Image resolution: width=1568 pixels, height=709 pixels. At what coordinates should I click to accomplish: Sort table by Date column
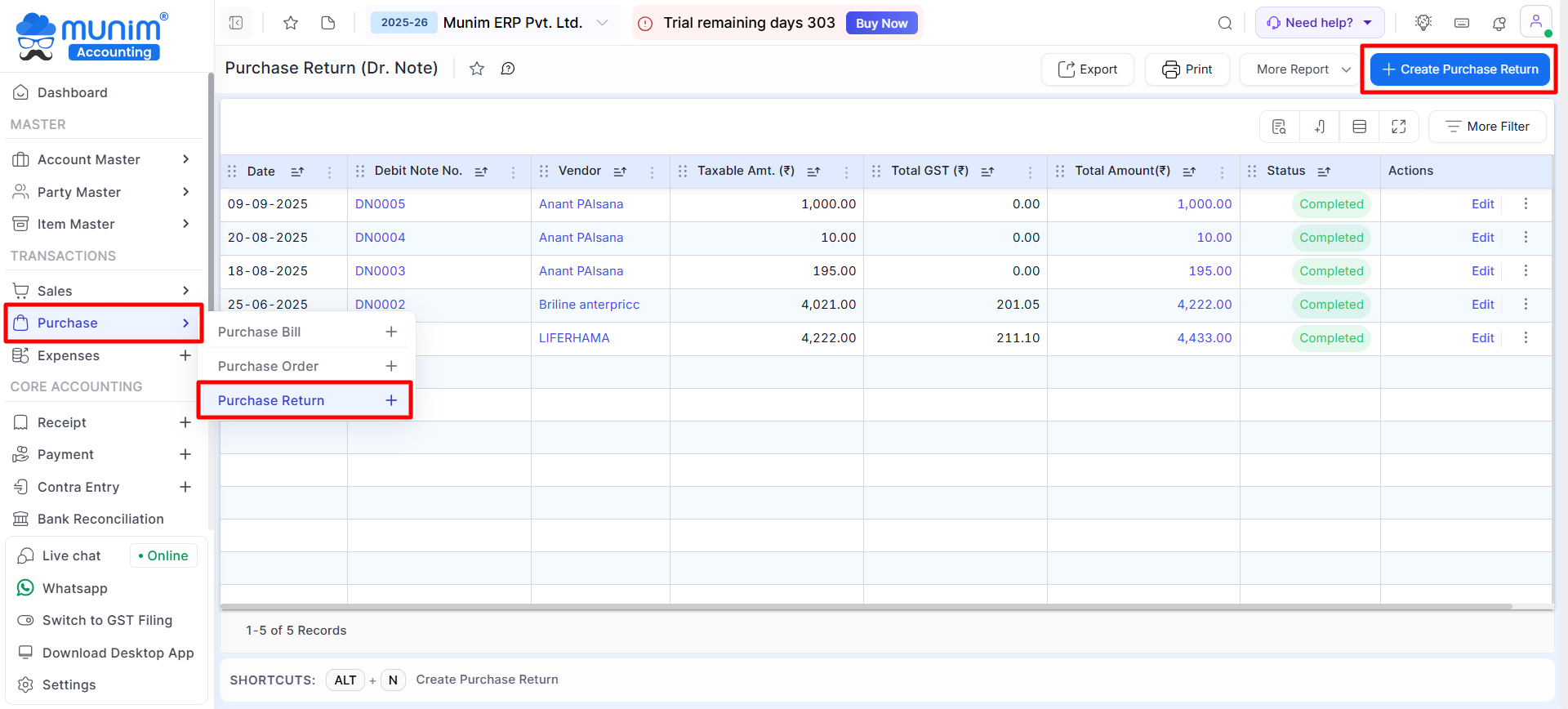coord(297,172)
